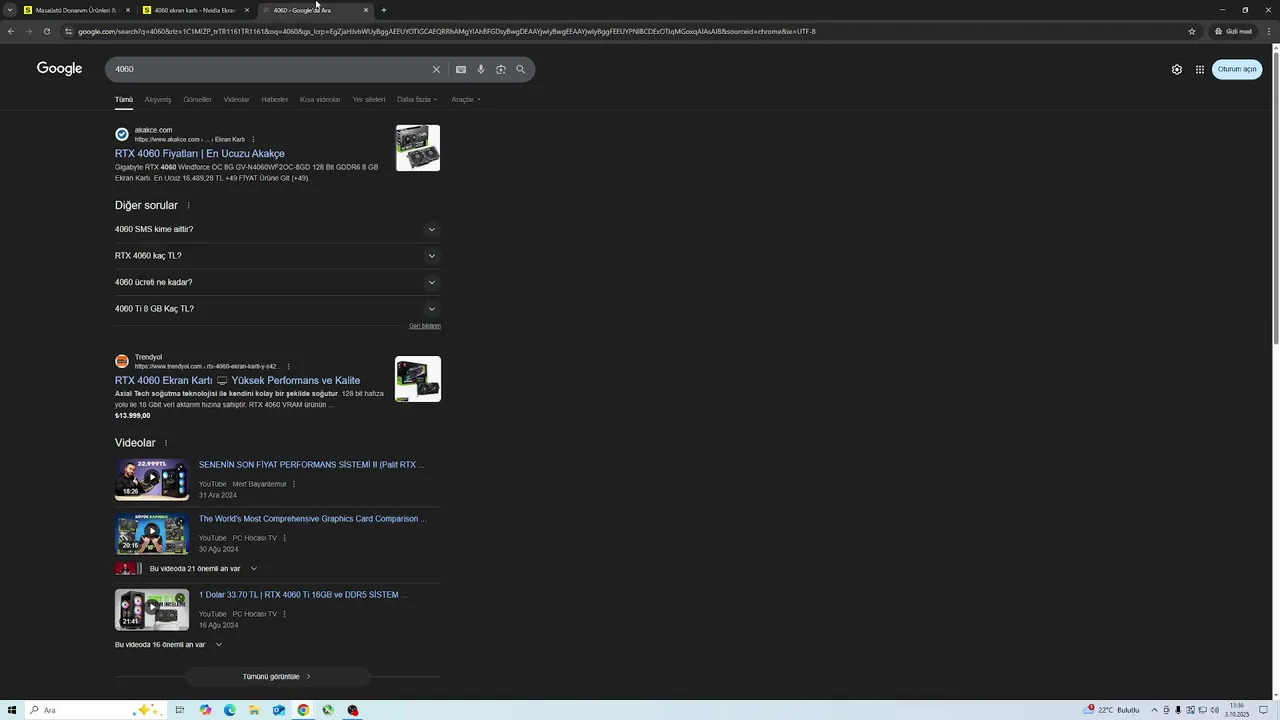Show hidden system tray icons
1280x720 pixels.
[x=1154, y=710]
